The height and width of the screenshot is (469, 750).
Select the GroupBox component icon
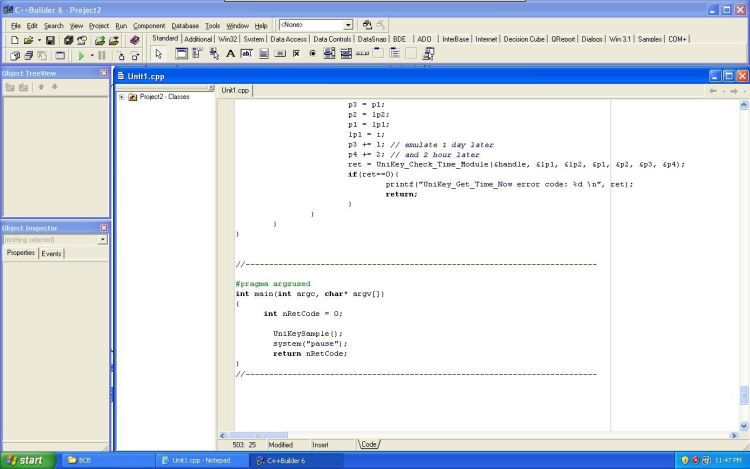(x=378, y=54)
